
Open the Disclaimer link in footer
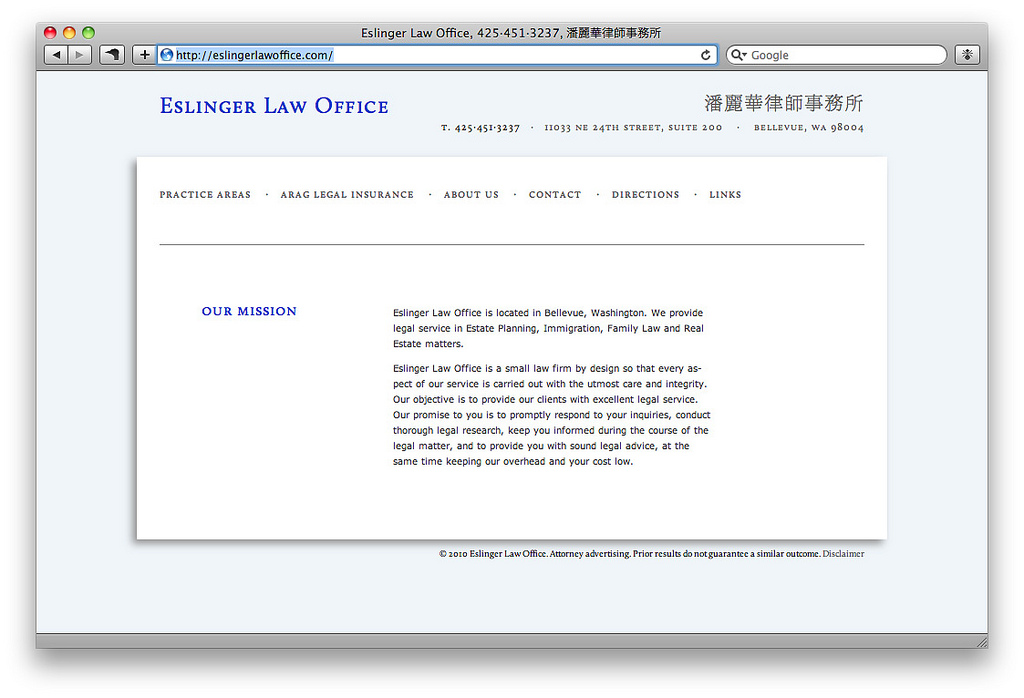pos(843,554)
